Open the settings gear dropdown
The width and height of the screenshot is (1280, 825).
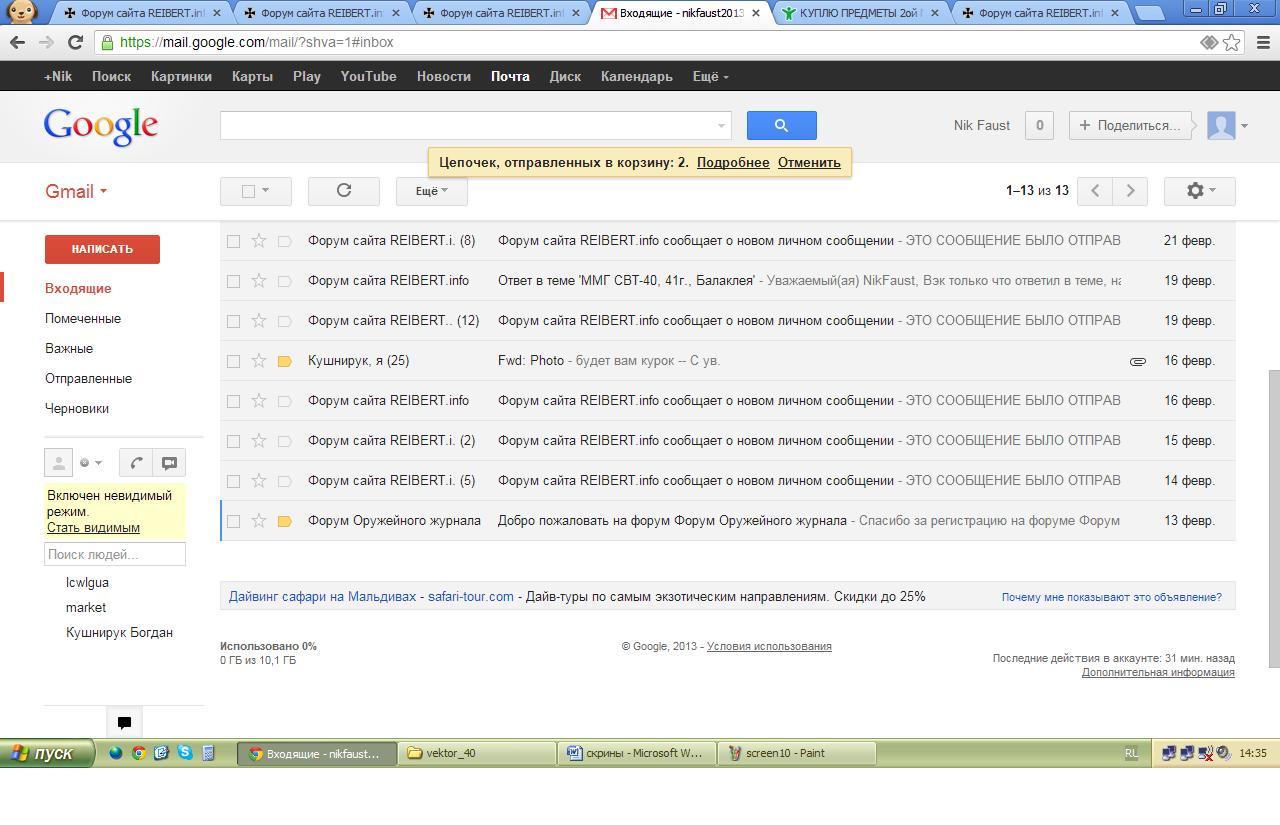tap(1200, 191)
